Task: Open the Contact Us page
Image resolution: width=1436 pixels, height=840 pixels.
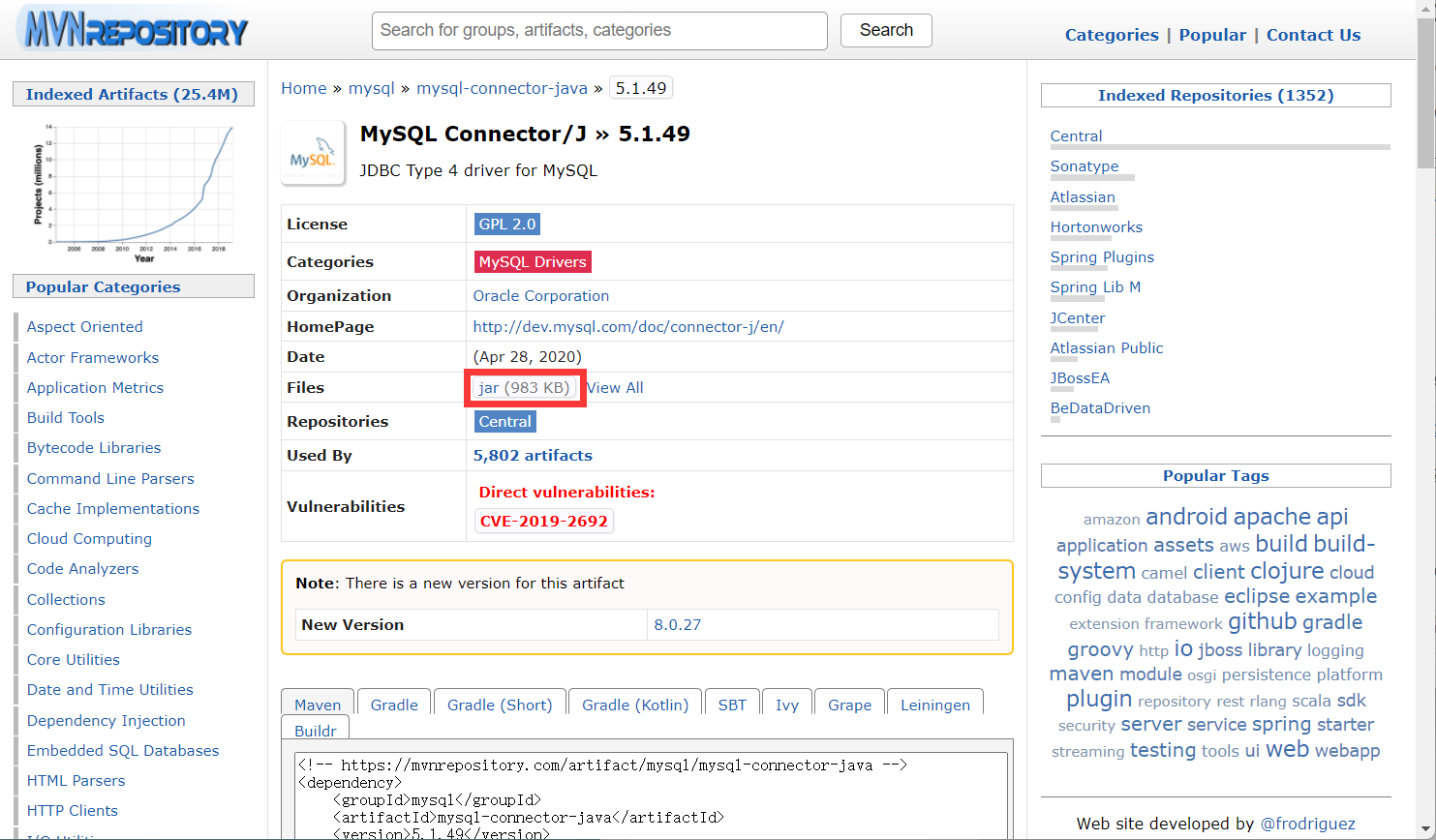Action: pyautogui.click(x=1313, y=35)
